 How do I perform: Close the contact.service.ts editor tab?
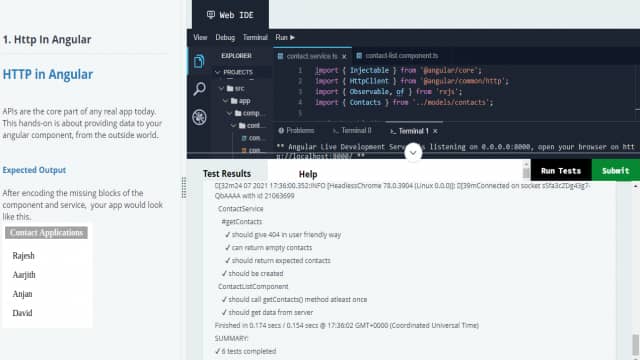(344, 56)
